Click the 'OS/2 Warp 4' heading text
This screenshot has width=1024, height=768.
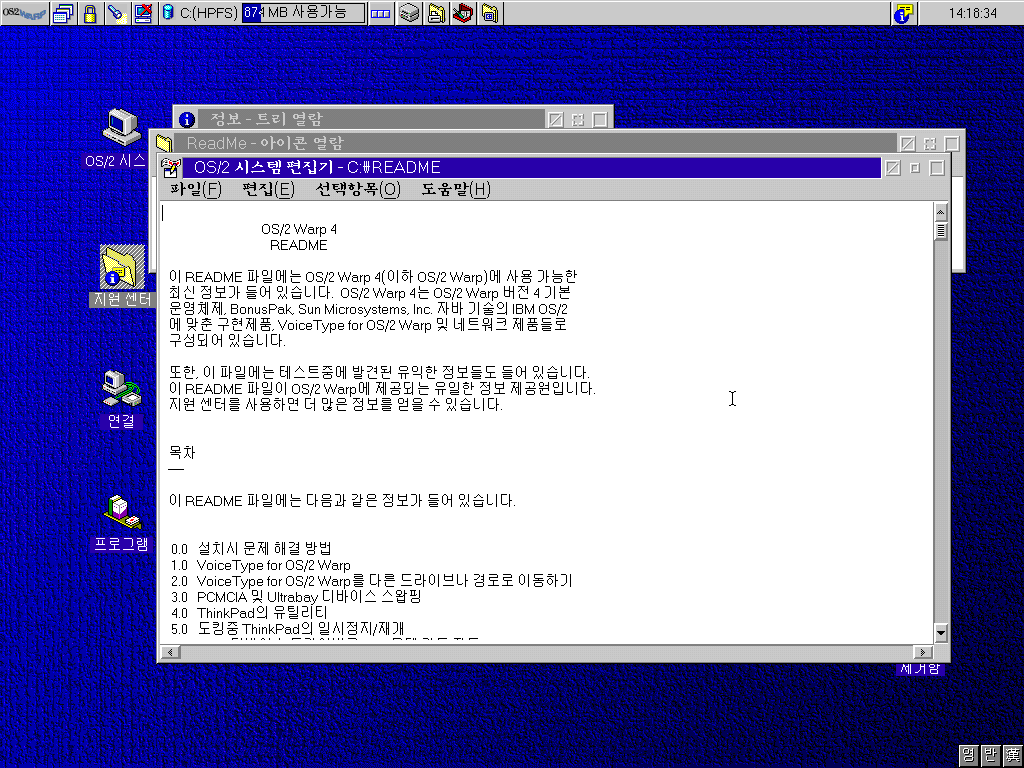(x=299, y=229)
